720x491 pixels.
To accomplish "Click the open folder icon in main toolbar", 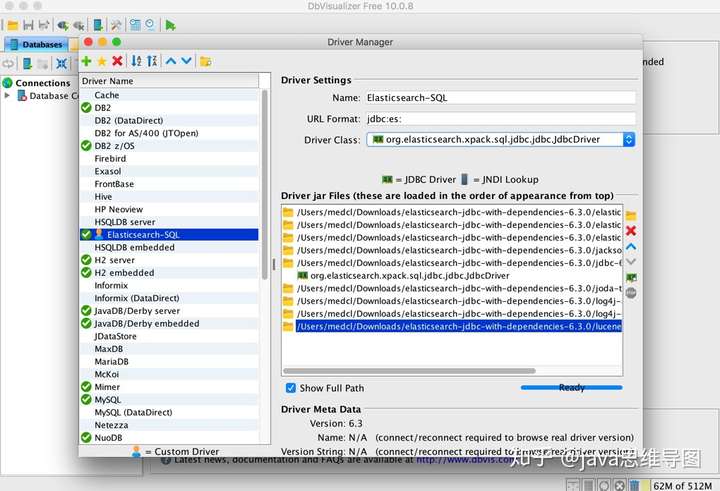I will point(13,25).
